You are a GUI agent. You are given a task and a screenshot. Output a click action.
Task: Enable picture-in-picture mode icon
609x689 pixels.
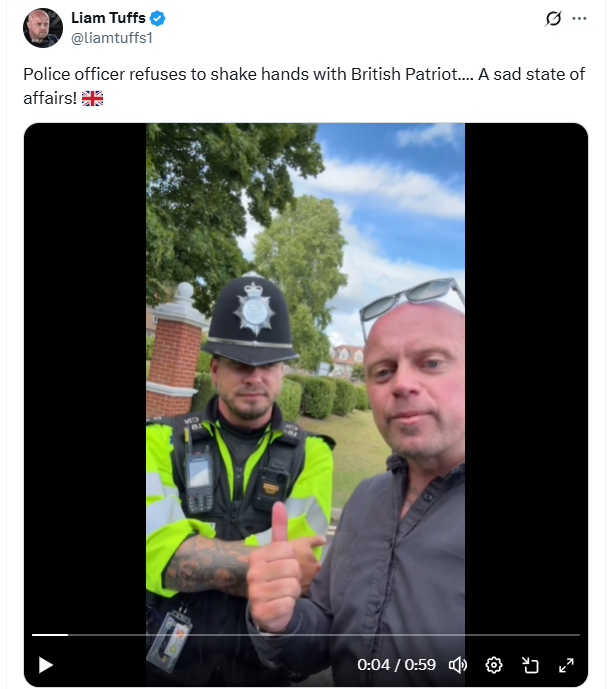[x=530, y=665]
